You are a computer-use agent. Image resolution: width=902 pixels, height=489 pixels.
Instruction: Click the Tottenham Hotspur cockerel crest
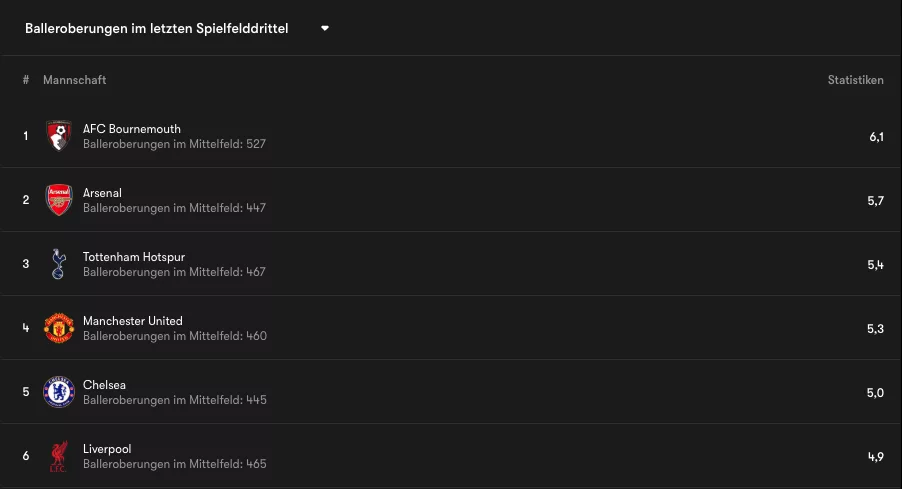pyautogui.click(x=59, y=264)
